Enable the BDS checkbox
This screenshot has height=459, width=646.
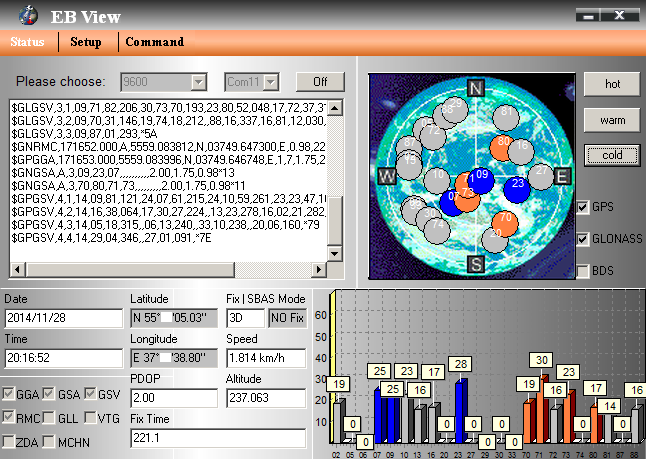(x=584, y=271)
